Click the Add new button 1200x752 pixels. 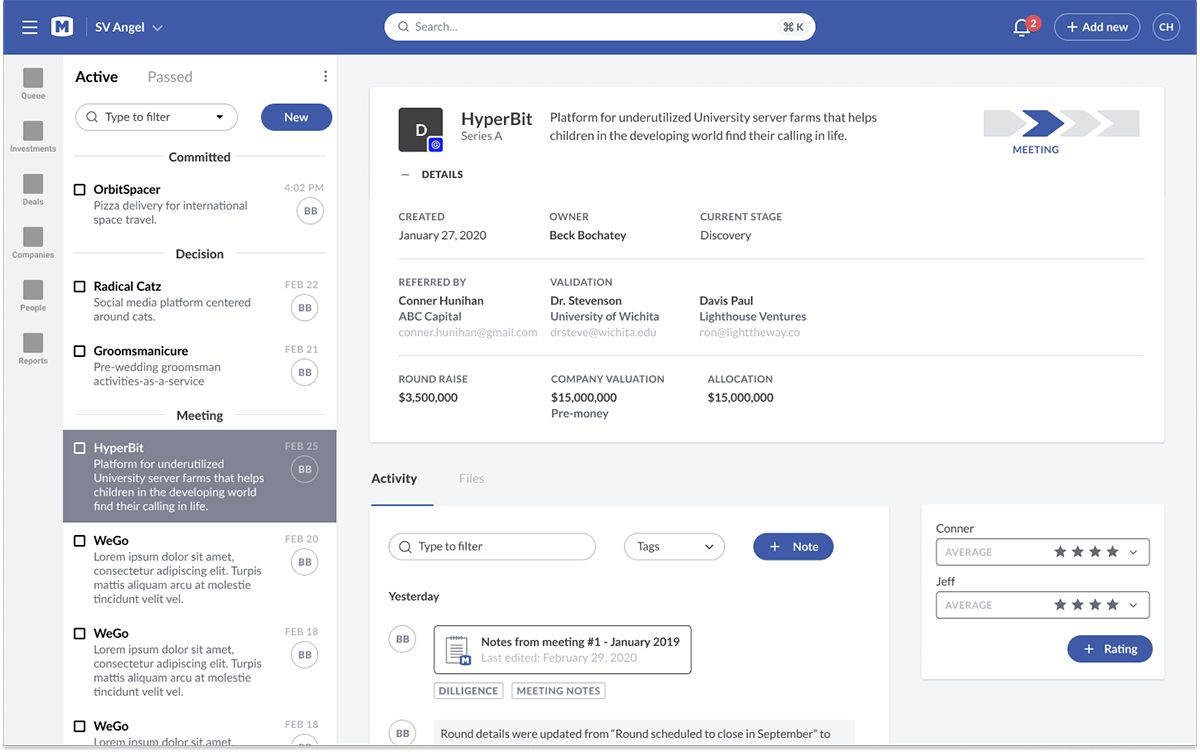click(x=1097, y=27)
